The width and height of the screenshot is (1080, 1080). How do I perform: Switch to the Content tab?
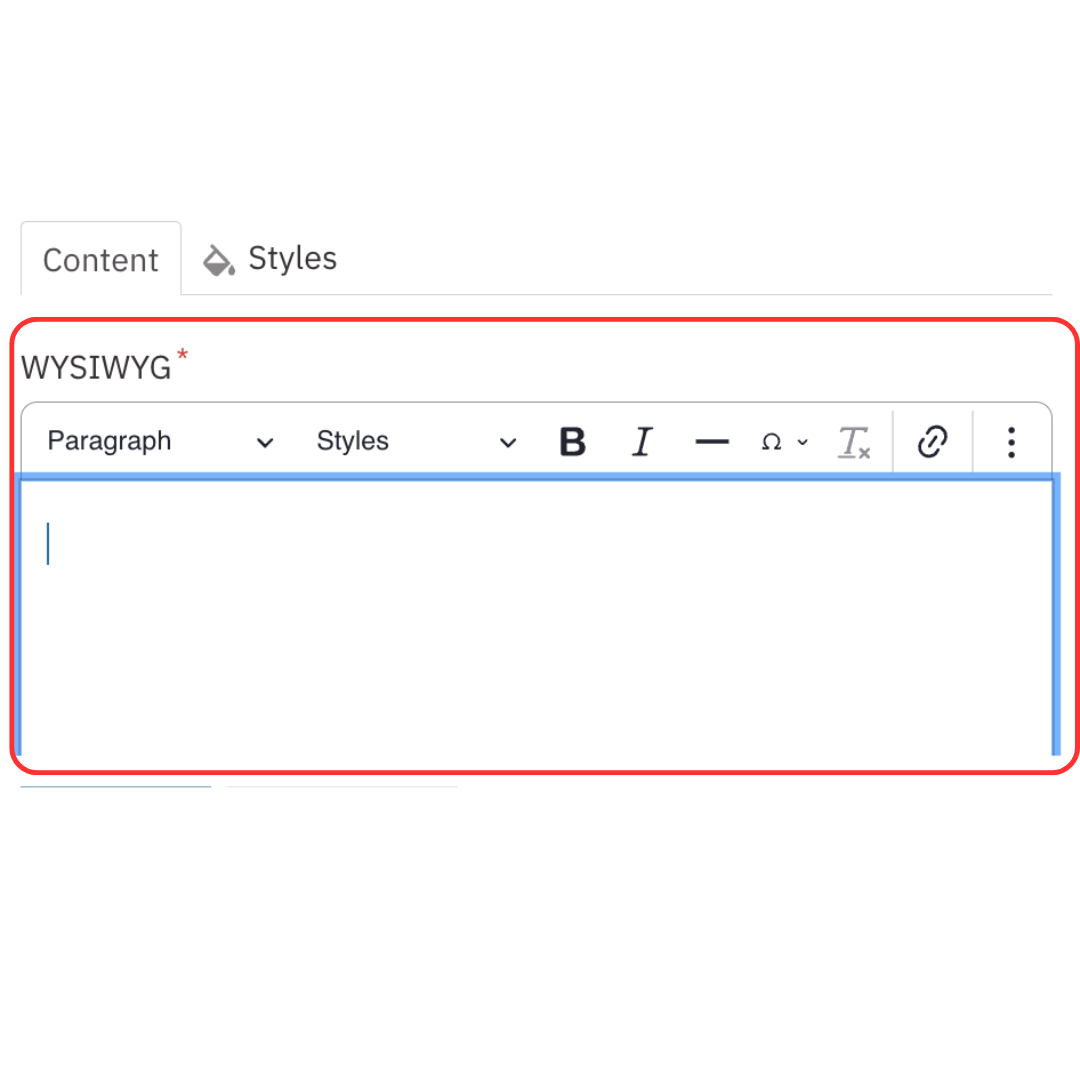tap(101, 260)
